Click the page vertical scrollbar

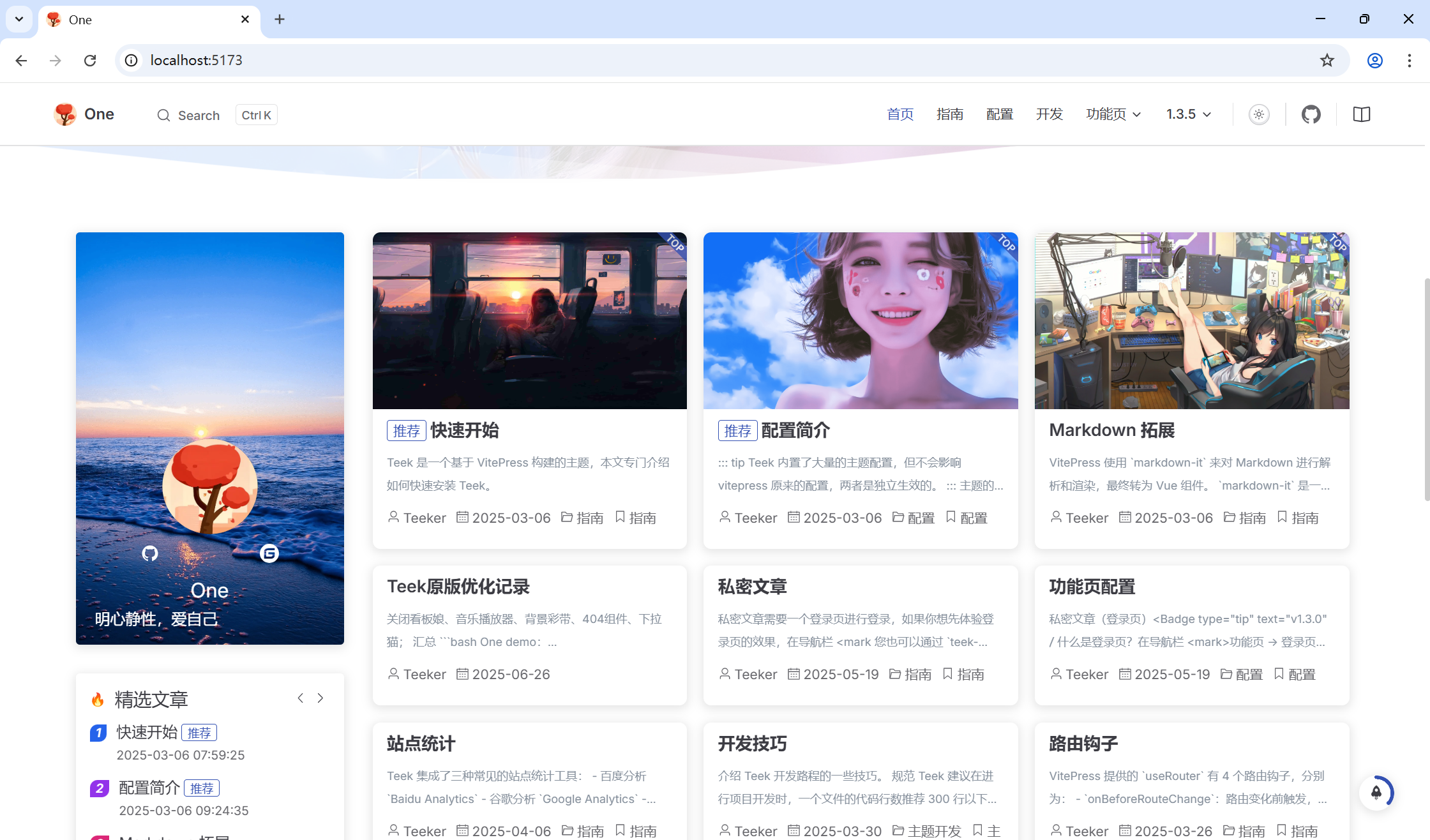tap(1427, 389)
